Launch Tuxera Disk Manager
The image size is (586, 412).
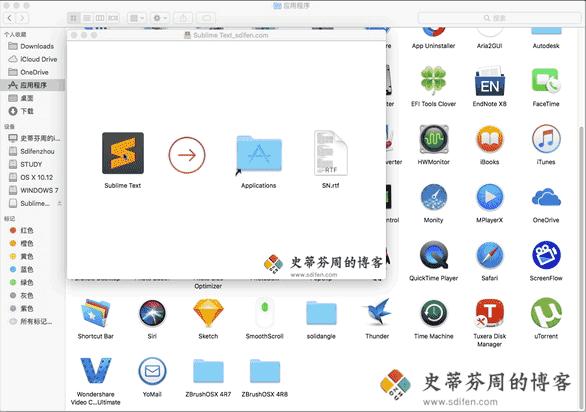(490, 313)
